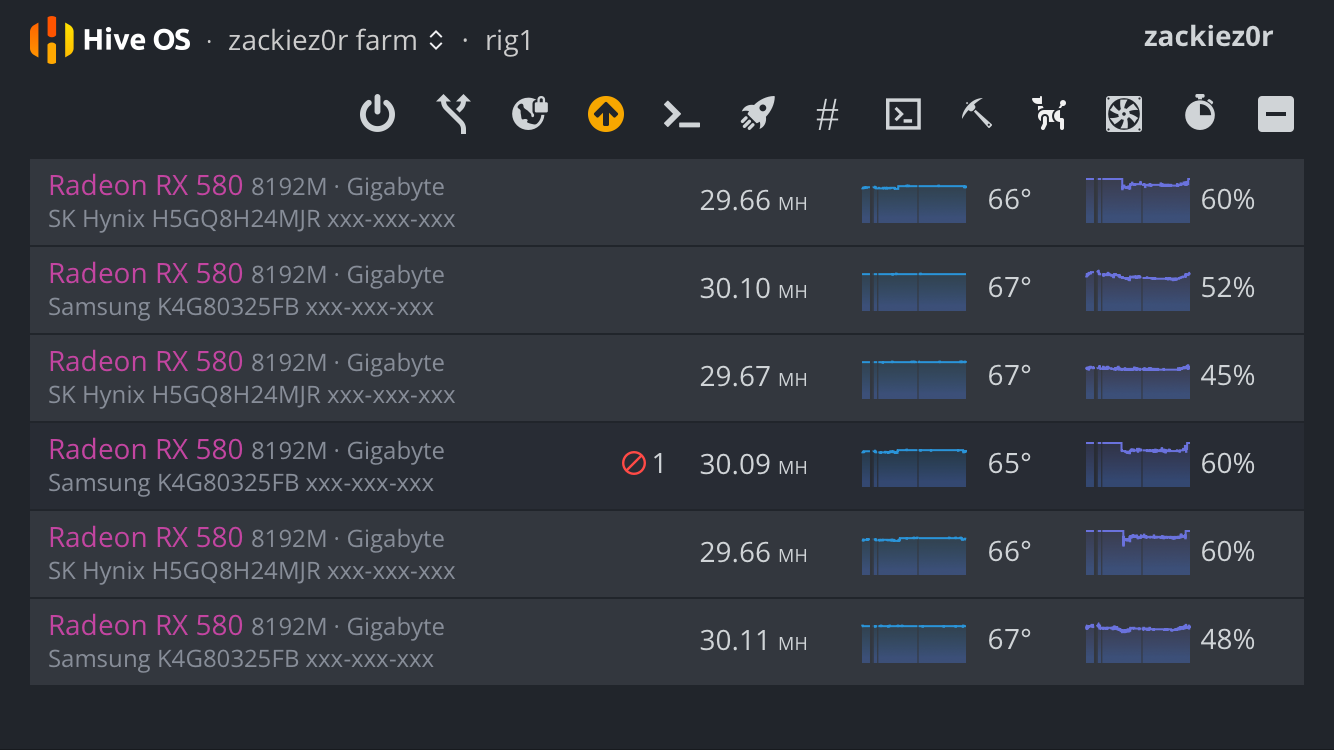Click the crossed-arrows network icon
Viewport: 1334px width, 750px height.
(454, 114)
